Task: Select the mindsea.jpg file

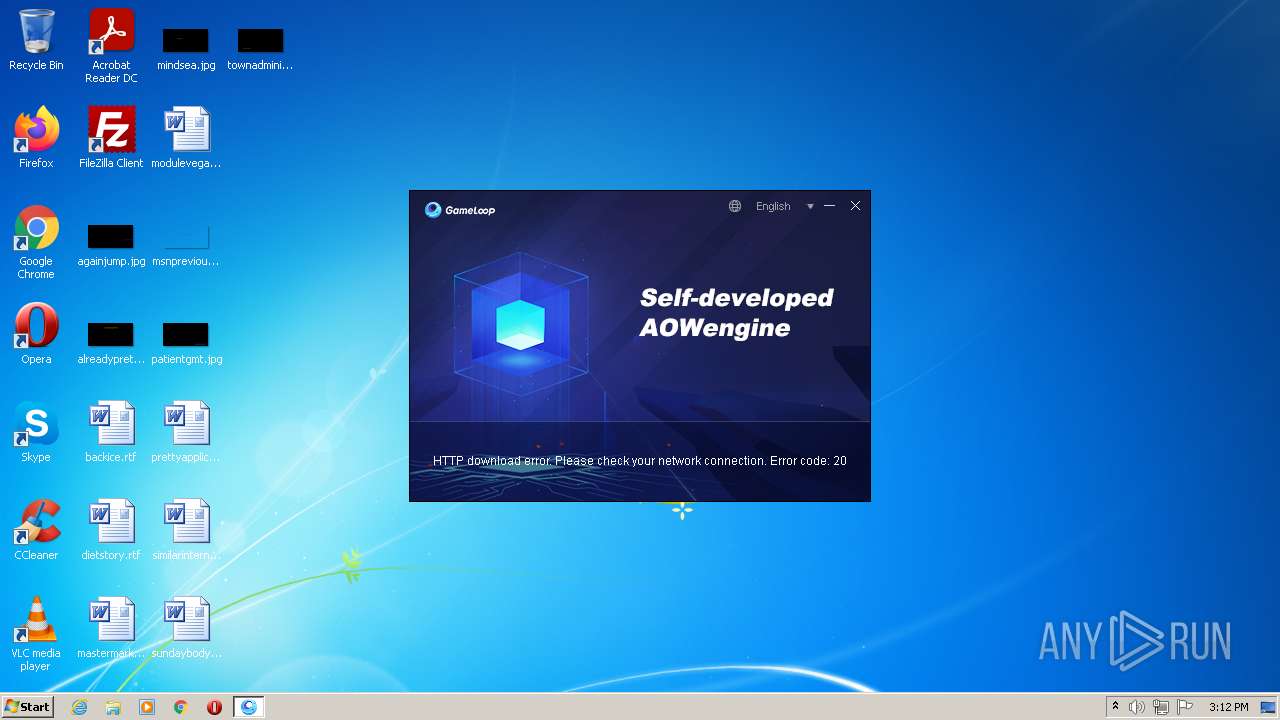Action: coord(186,49)
